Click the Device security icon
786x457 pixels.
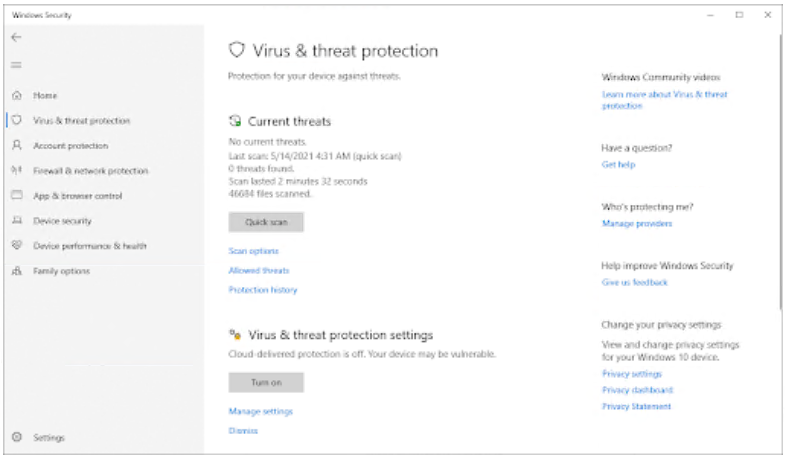(17, 221)
